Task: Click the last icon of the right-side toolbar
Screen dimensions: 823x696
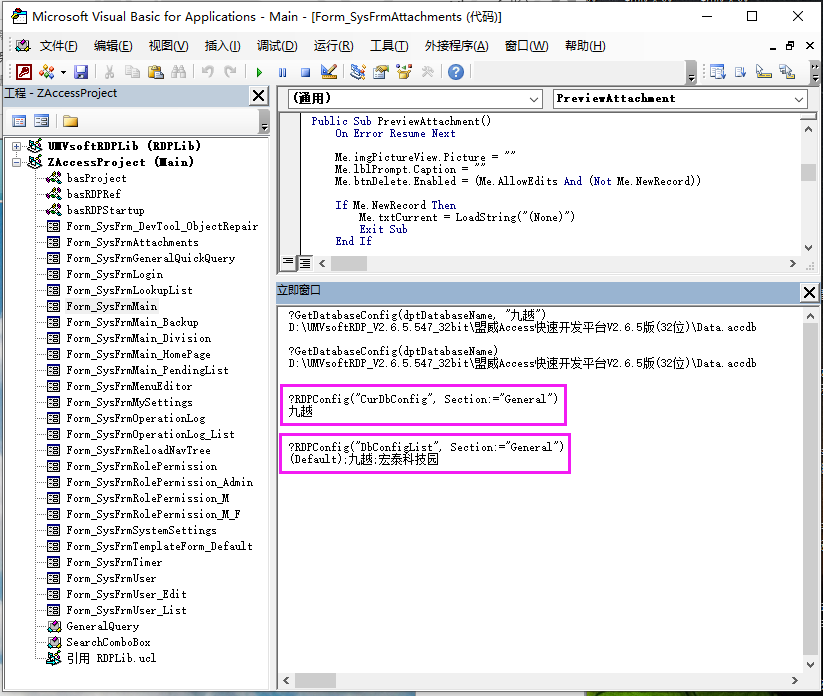Action: (x=787, y=72)
